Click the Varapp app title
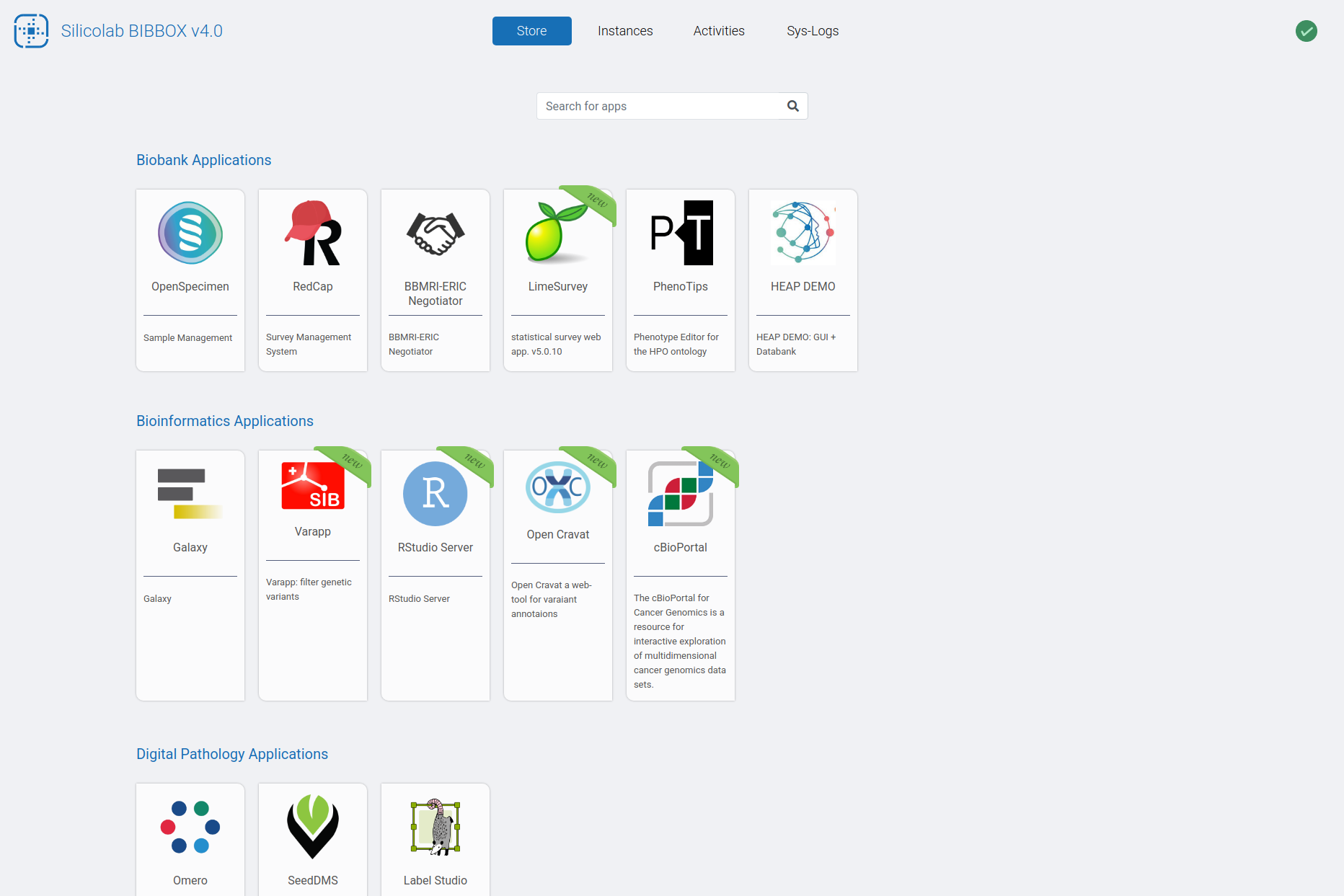Screen dimensions: 1344x896 313,531
